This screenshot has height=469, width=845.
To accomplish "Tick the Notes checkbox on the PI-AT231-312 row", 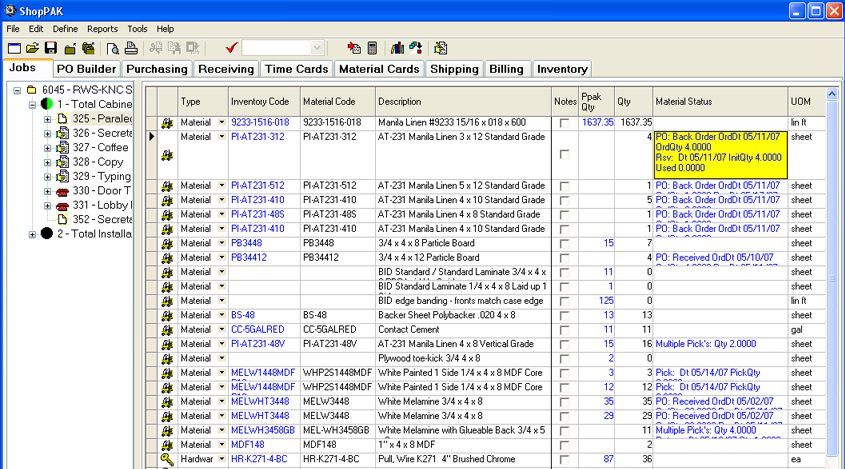I will tap(564, 154).
